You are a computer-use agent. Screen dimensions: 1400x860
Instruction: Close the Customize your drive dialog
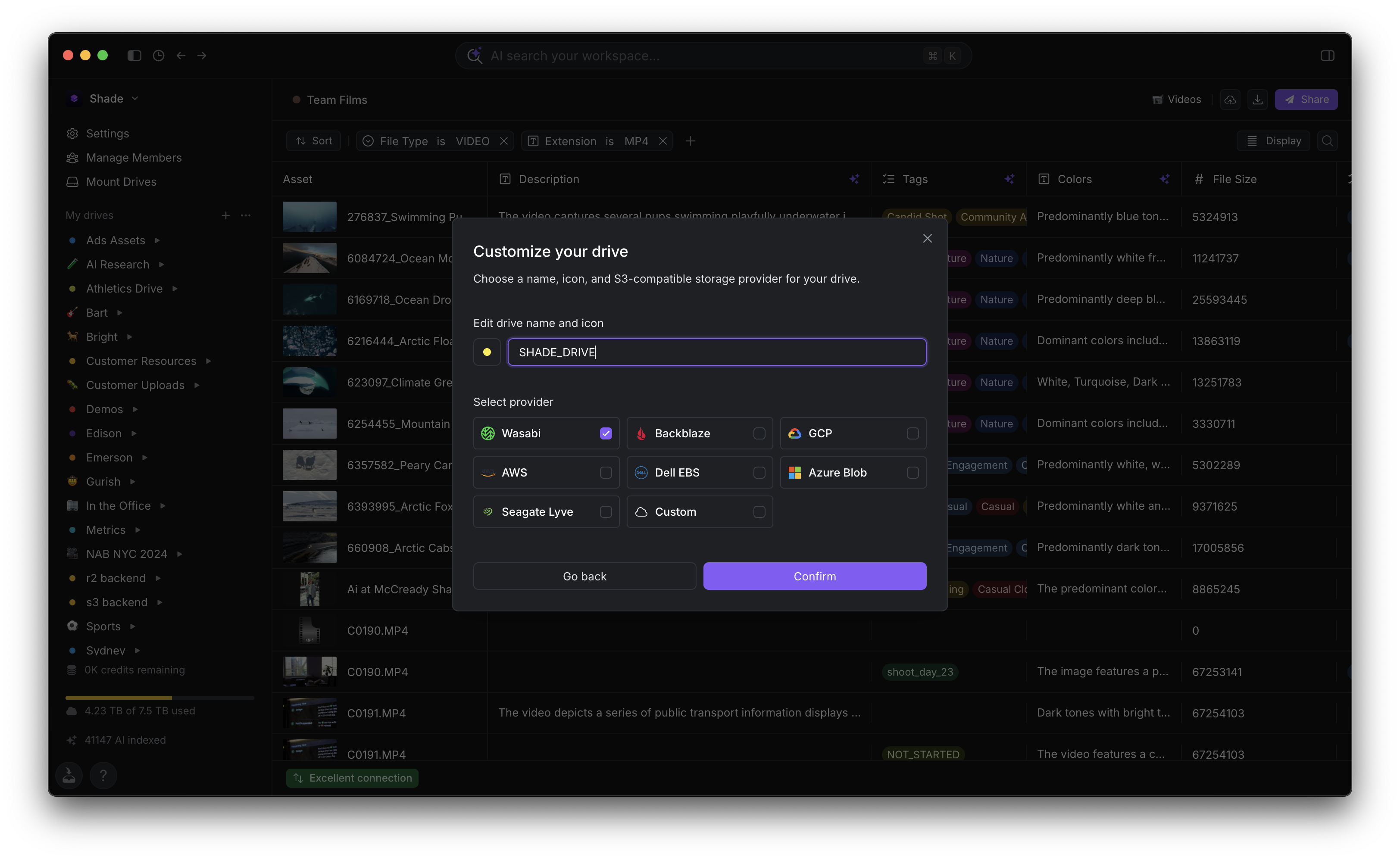[927, 238]
